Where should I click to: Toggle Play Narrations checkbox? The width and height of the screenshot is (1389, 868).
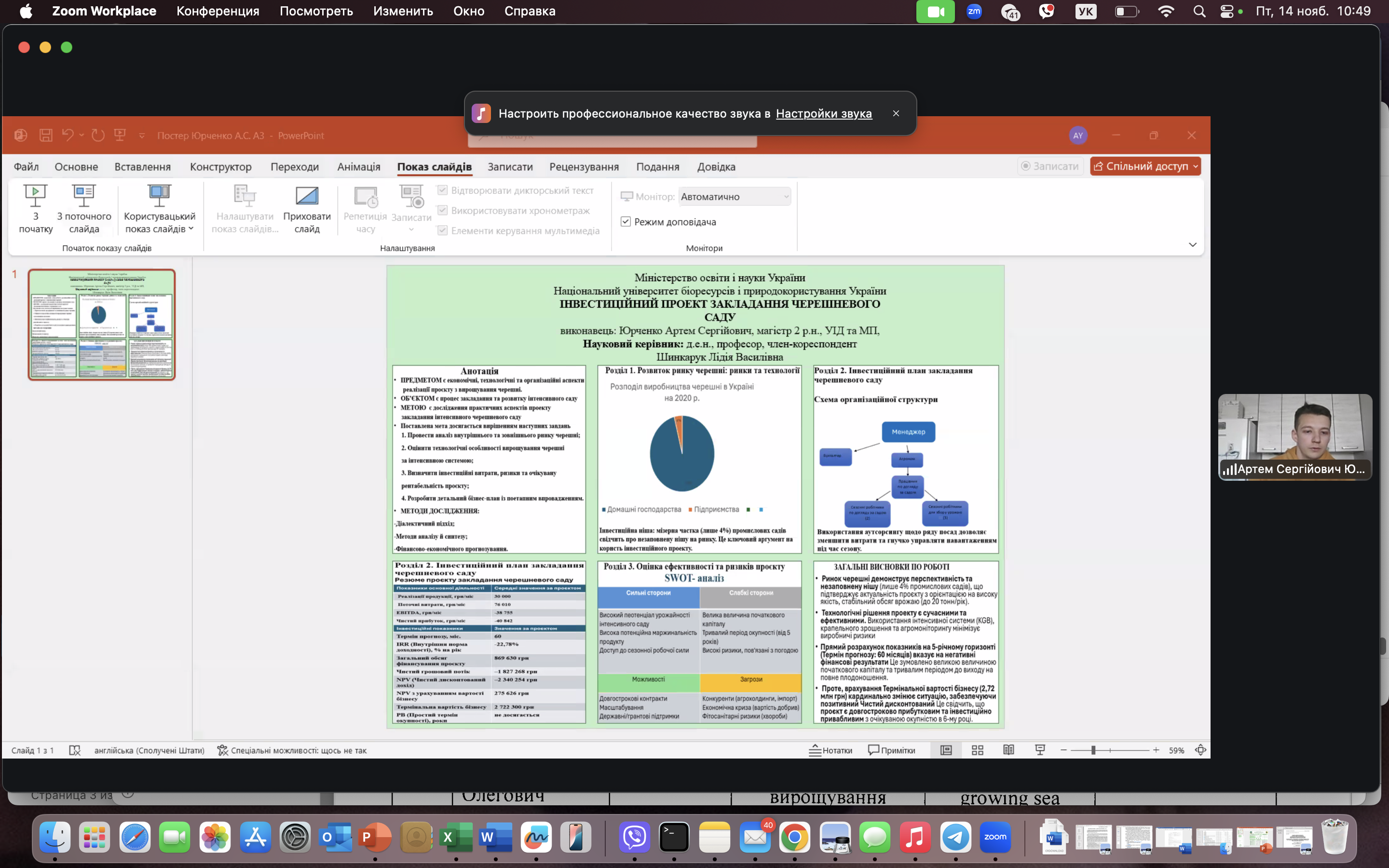click(443, 190)
